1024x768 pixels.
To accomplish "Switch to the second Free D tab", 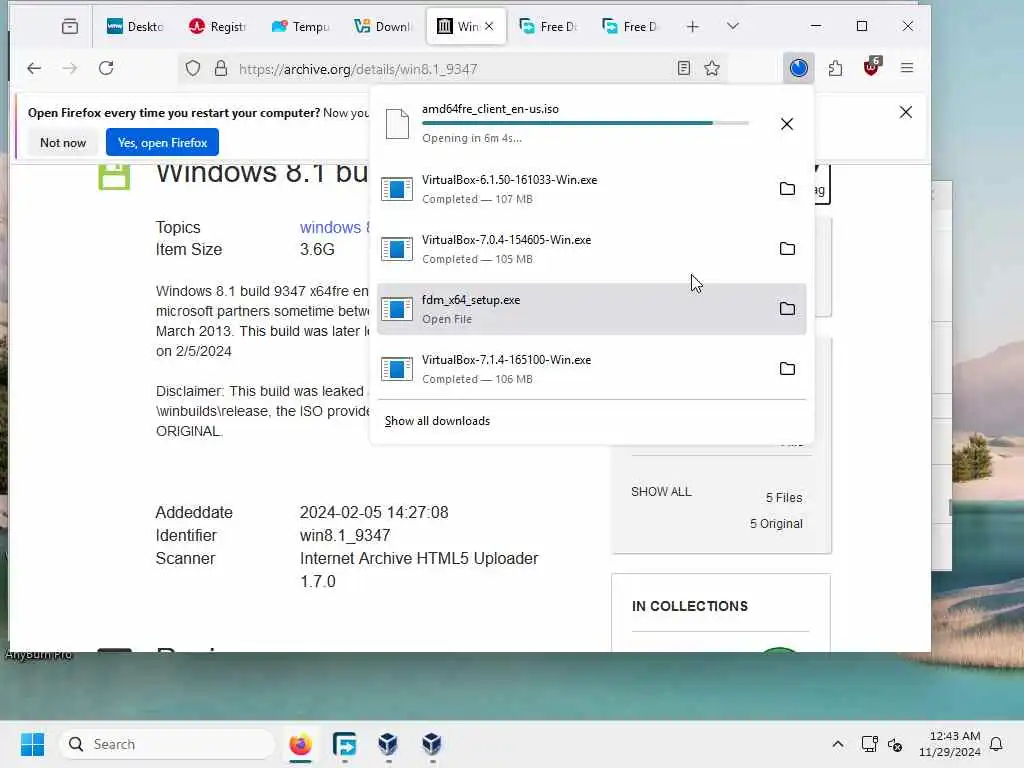I will point(631,26).
